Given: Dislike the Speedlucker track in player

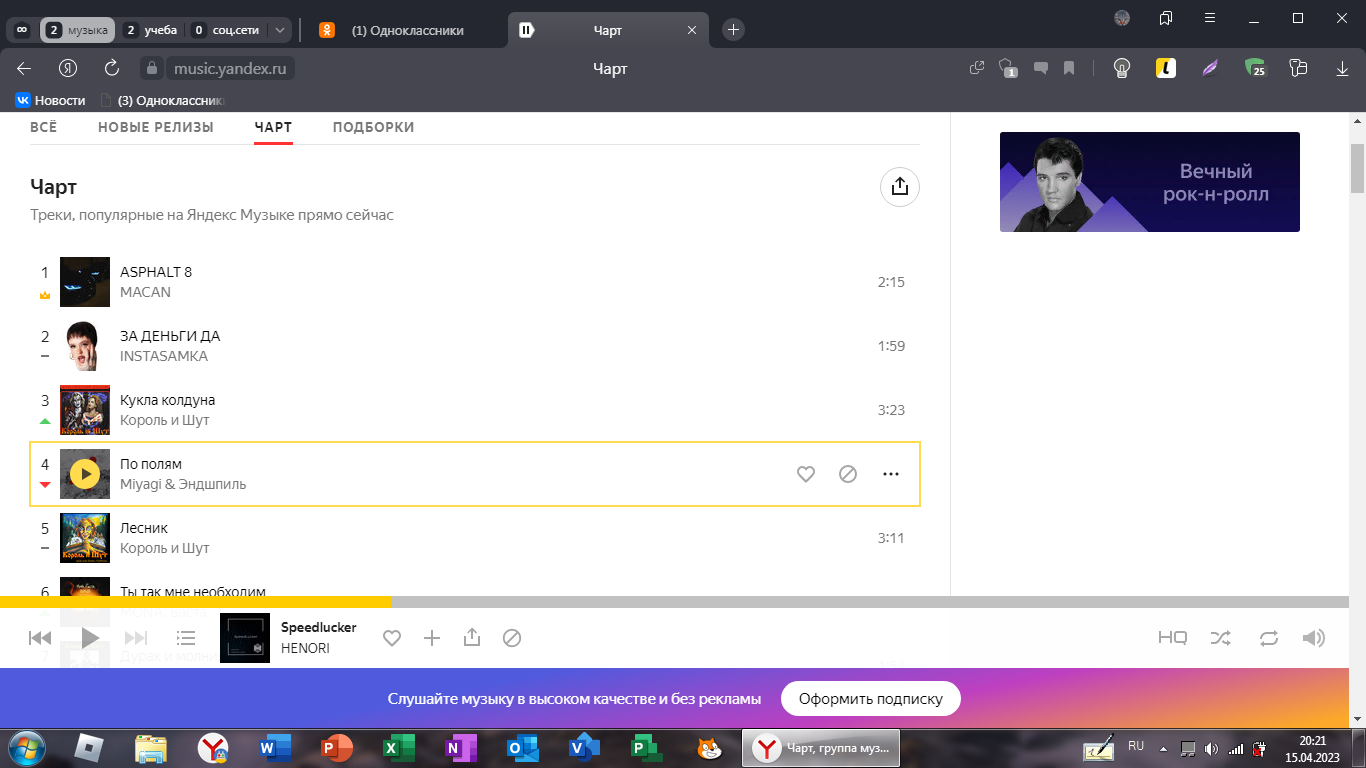Looking at the screenshot, I should [512, 638].
